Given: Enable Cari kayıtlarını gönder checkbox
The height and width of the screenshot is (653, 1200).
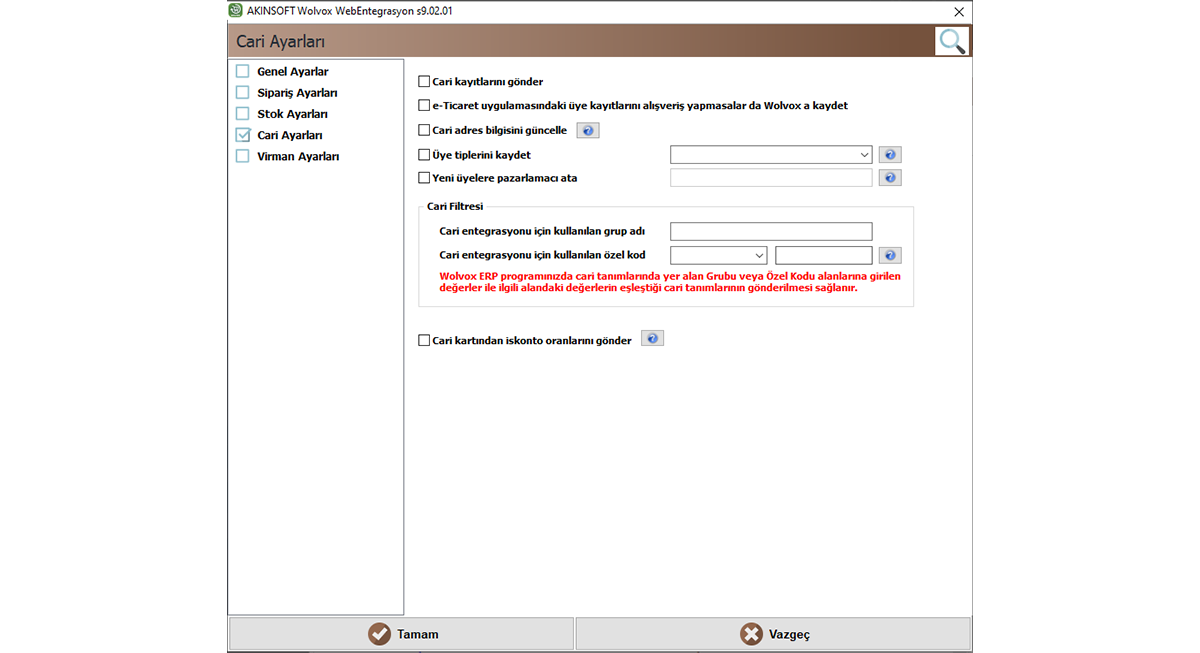Looking at the screenshot, I should click(424, 82).
